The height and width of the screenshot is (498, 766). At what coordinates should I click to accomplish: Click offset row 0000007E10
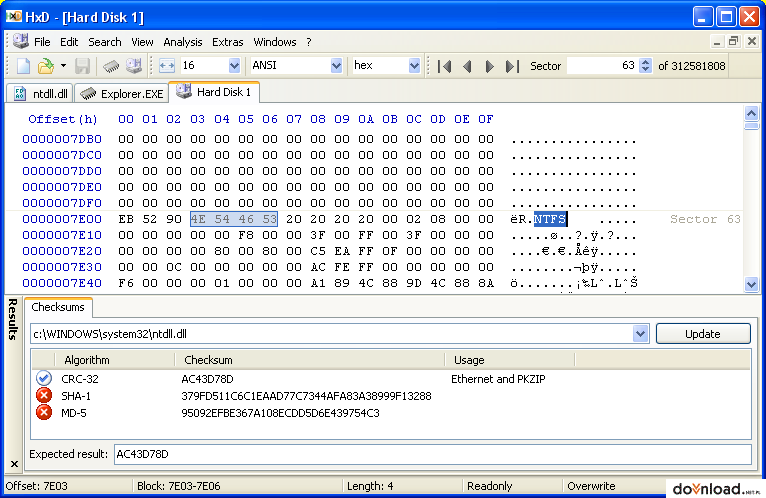(62, 235)
